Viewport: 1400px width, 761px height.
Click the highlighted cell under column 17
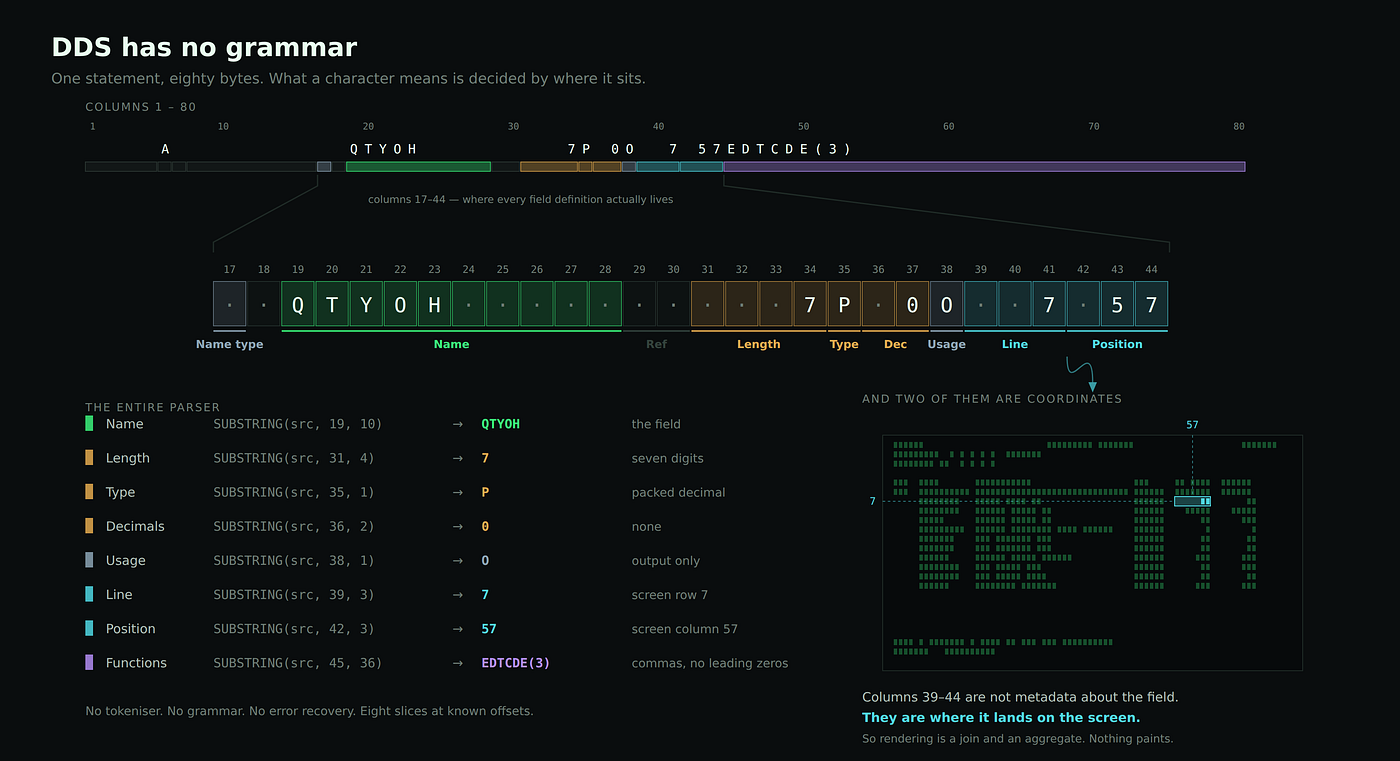point(229,304)
